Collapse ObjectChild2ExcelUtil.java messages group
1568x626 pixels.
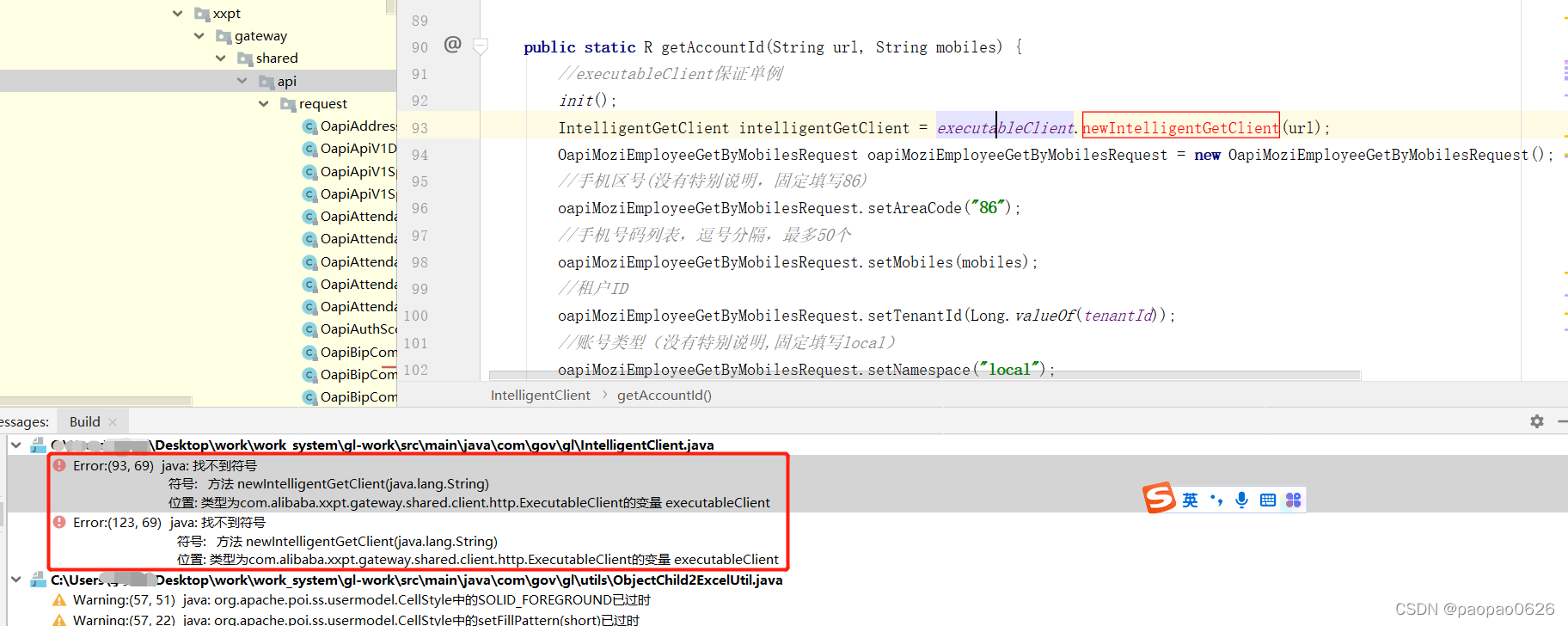[15, 580]
